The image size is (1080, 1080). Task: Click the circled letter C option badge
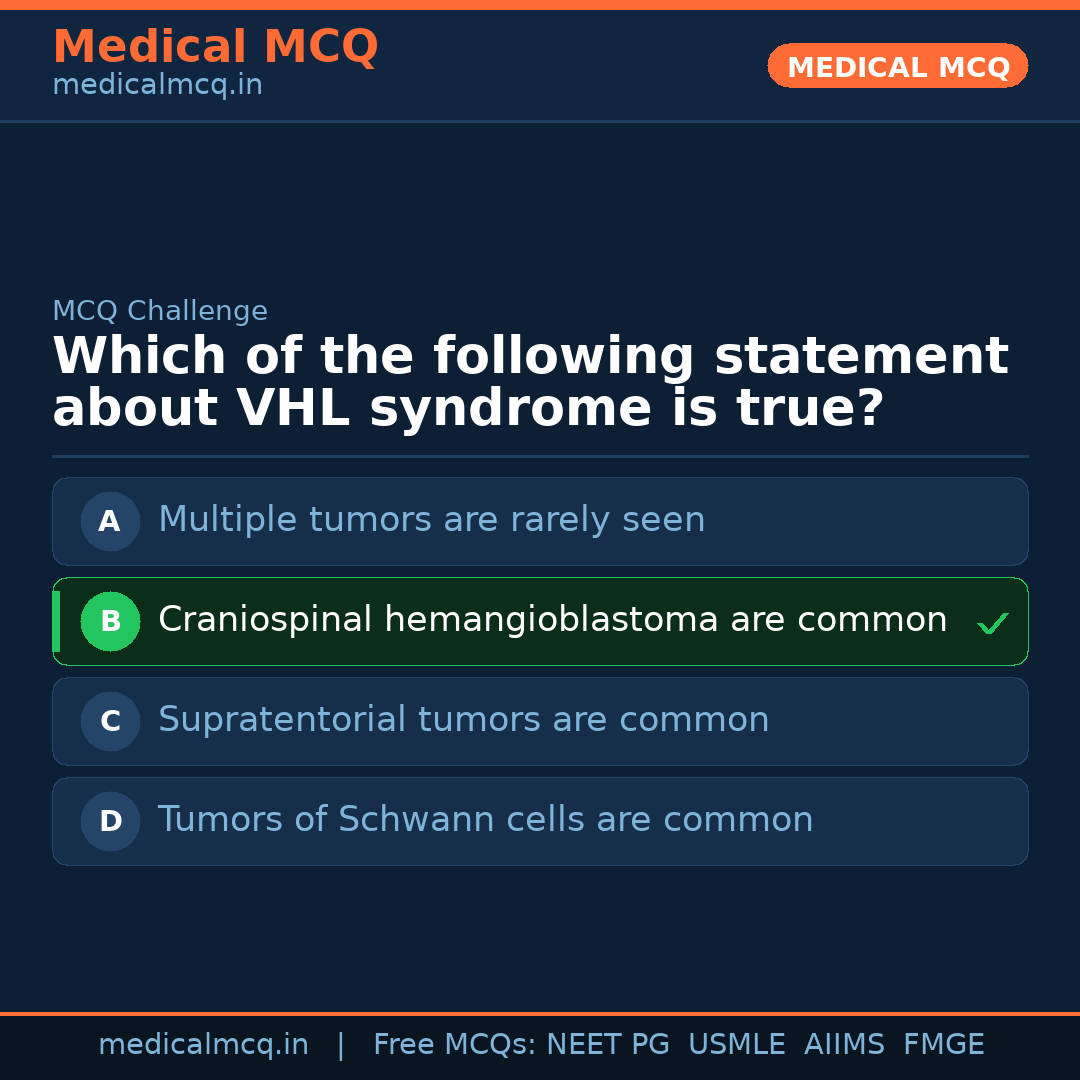(110, 721)
